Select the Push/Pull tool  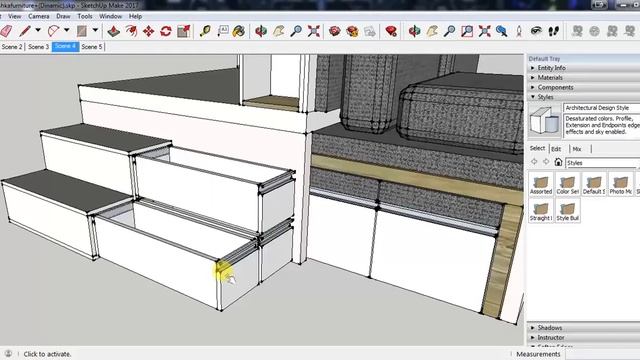coord(113,31)
